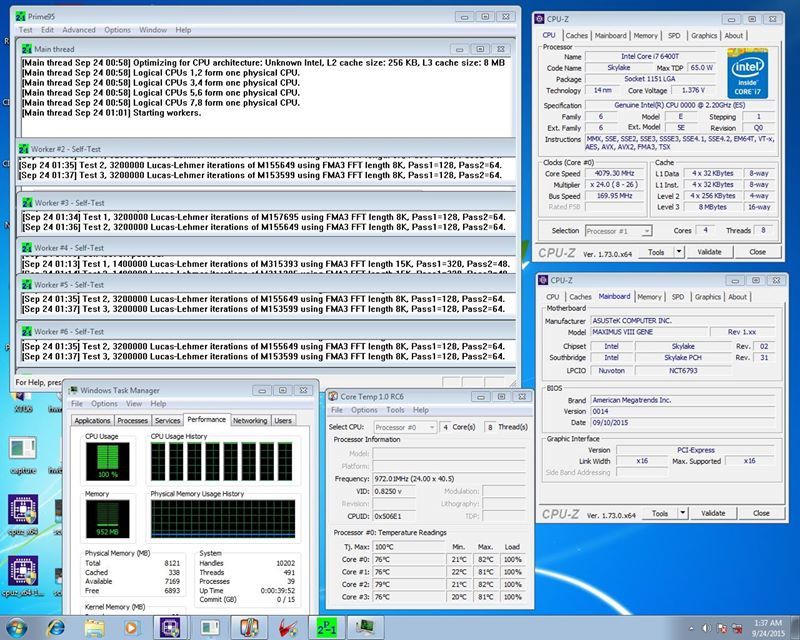Viewport: 800px width, 640px height.
Task: Open Windows Explorer folder icon on taskbar
Action: pos(94,628)
